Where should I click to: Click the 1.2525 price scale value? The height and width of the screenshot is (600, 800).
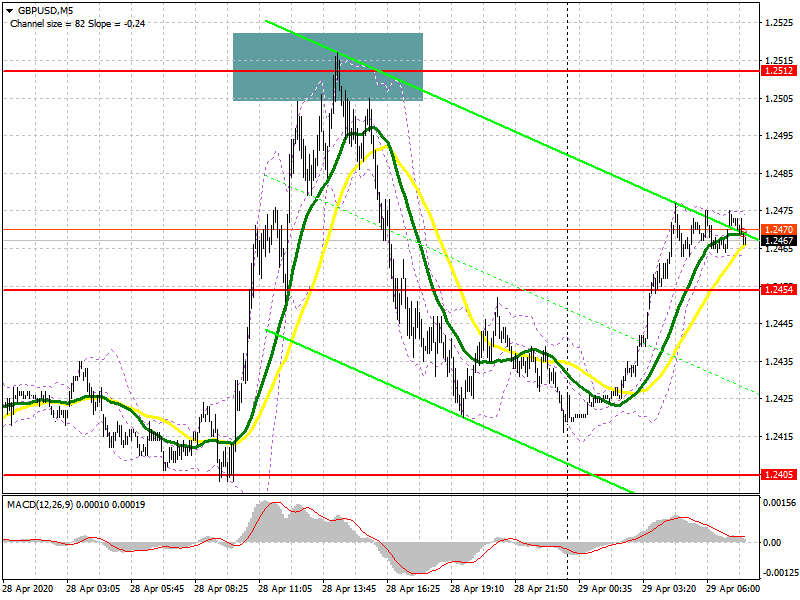(x=779, y=23)
